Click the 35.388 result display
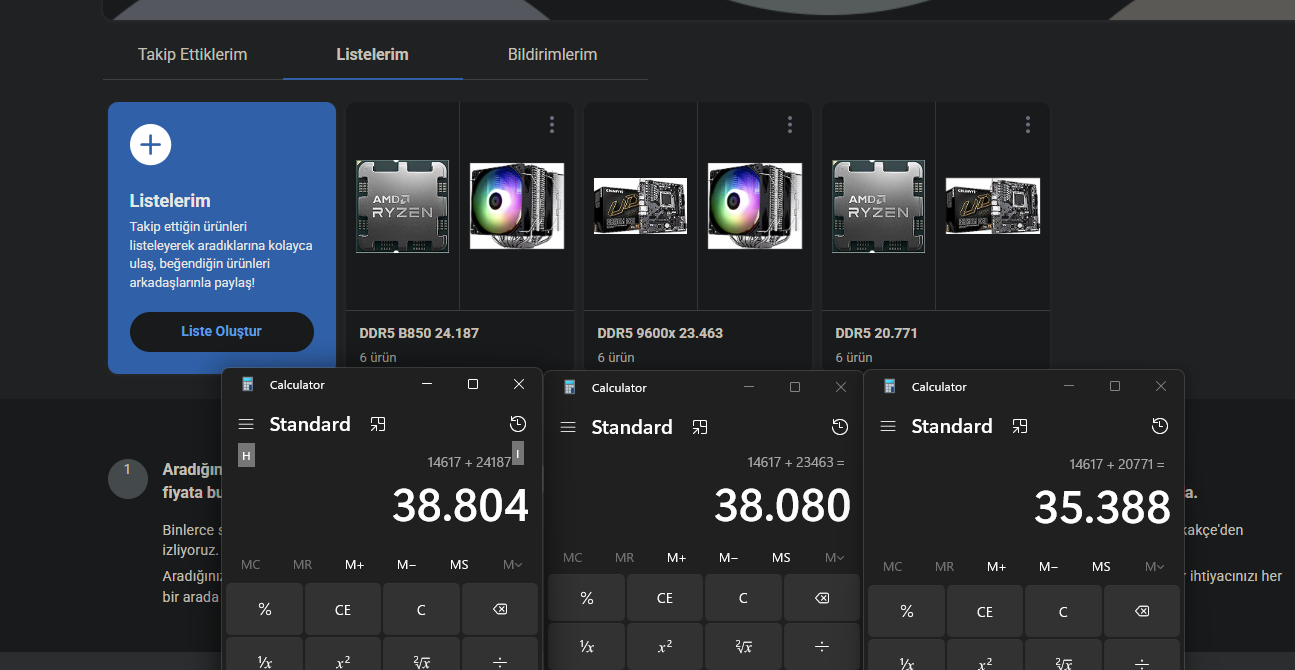This screenshot has width=1295, height=670. point(1102,508)
